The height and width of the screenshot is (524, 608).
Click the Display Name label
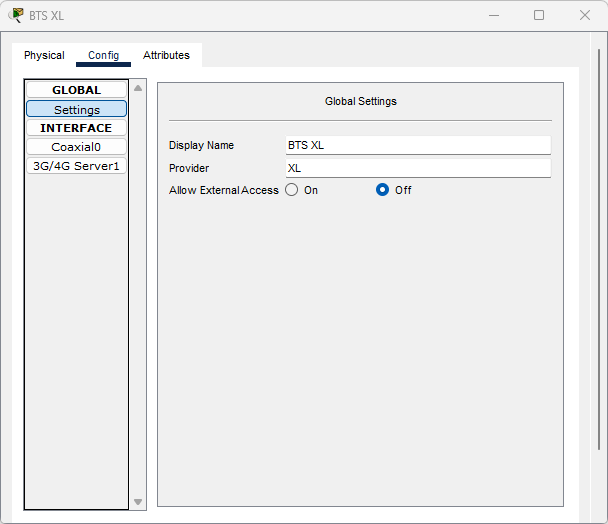coord(201,145)
